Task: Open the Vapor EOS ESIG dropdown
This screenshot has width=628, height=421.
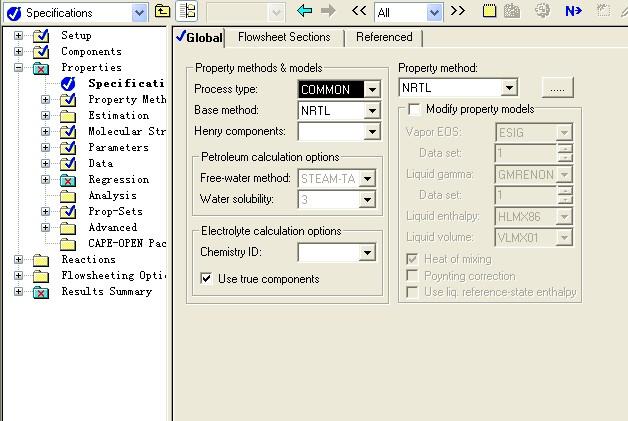Action: 564,132
